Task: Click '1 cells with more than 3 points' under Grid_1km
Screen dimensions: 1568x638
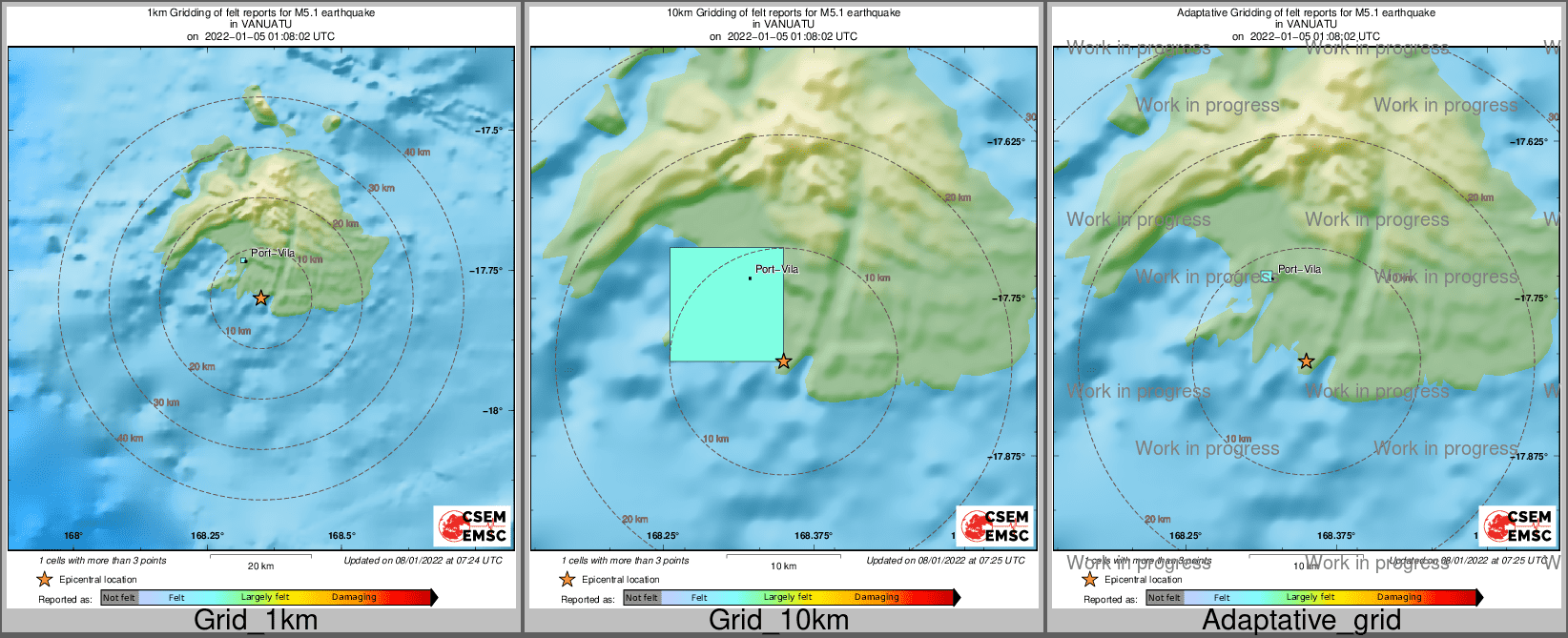Action: (x=102, y=561)
